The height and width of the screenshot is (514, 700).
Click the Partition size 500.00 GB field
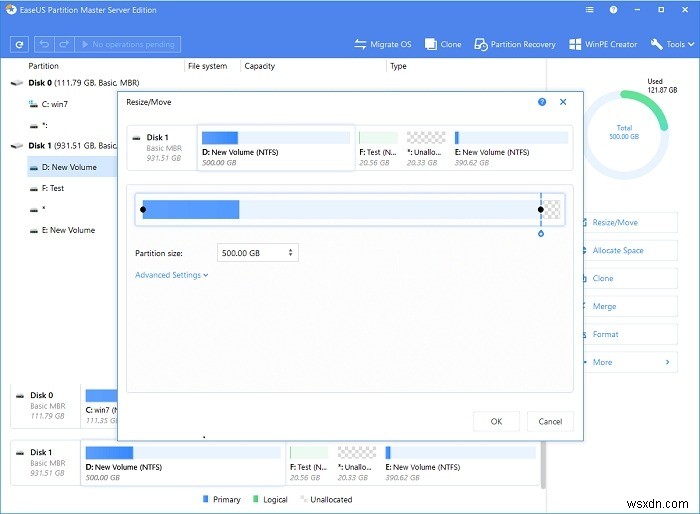[258, 253]
